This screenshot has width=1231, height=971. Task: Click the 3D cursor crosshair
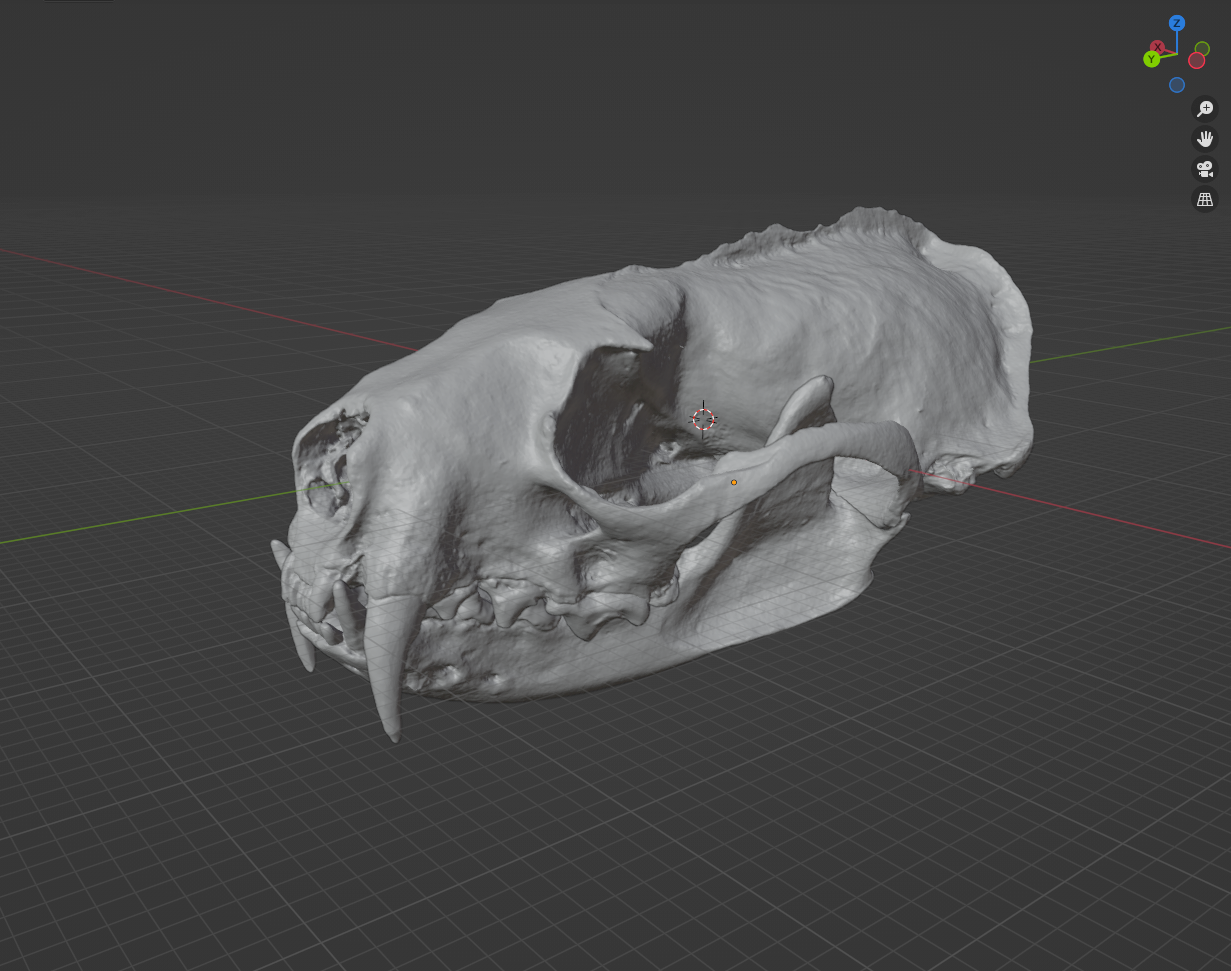click(704, 419)
